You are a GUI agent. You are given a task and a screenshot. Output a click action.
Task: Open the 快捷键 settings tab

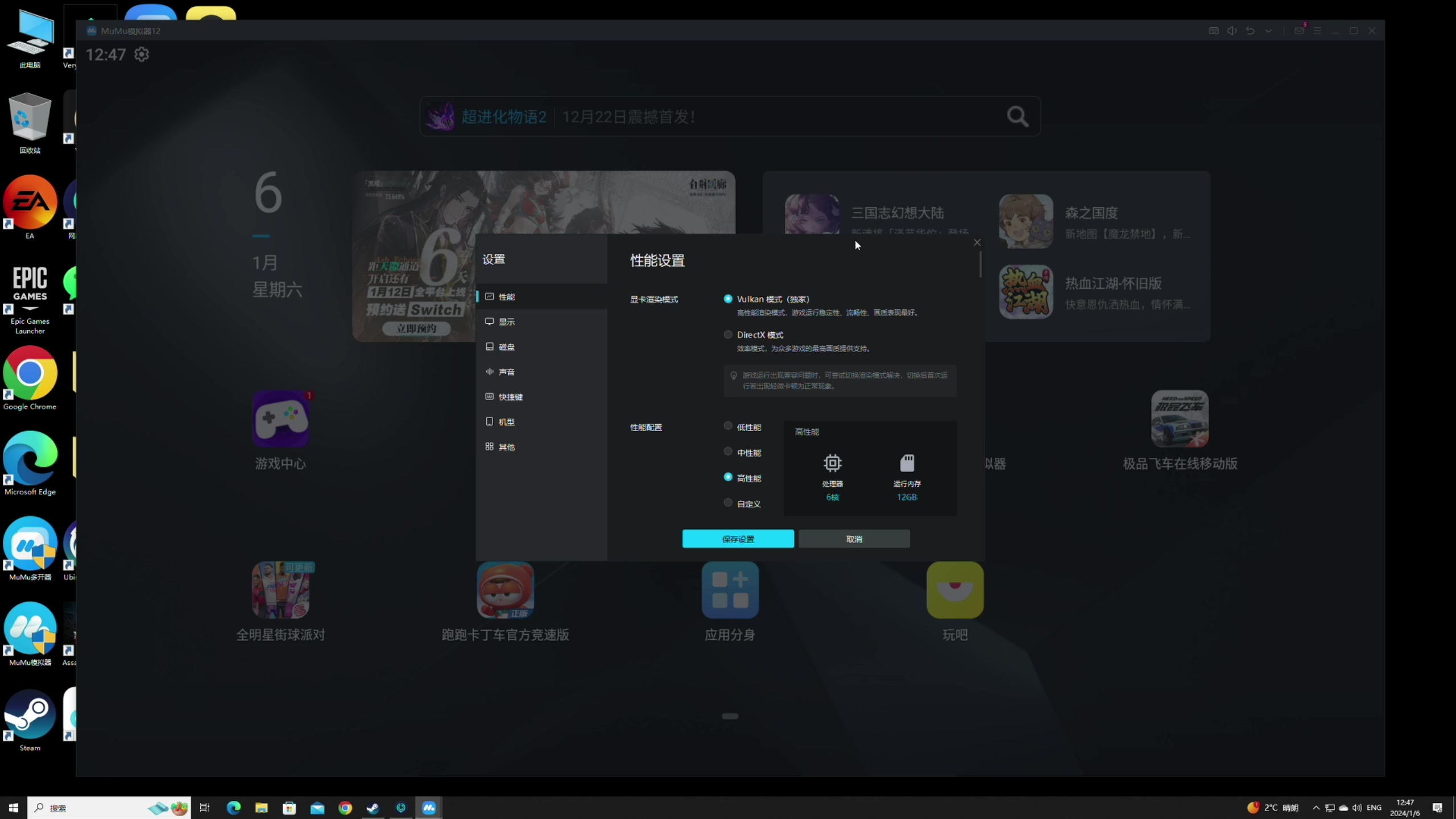541,397
